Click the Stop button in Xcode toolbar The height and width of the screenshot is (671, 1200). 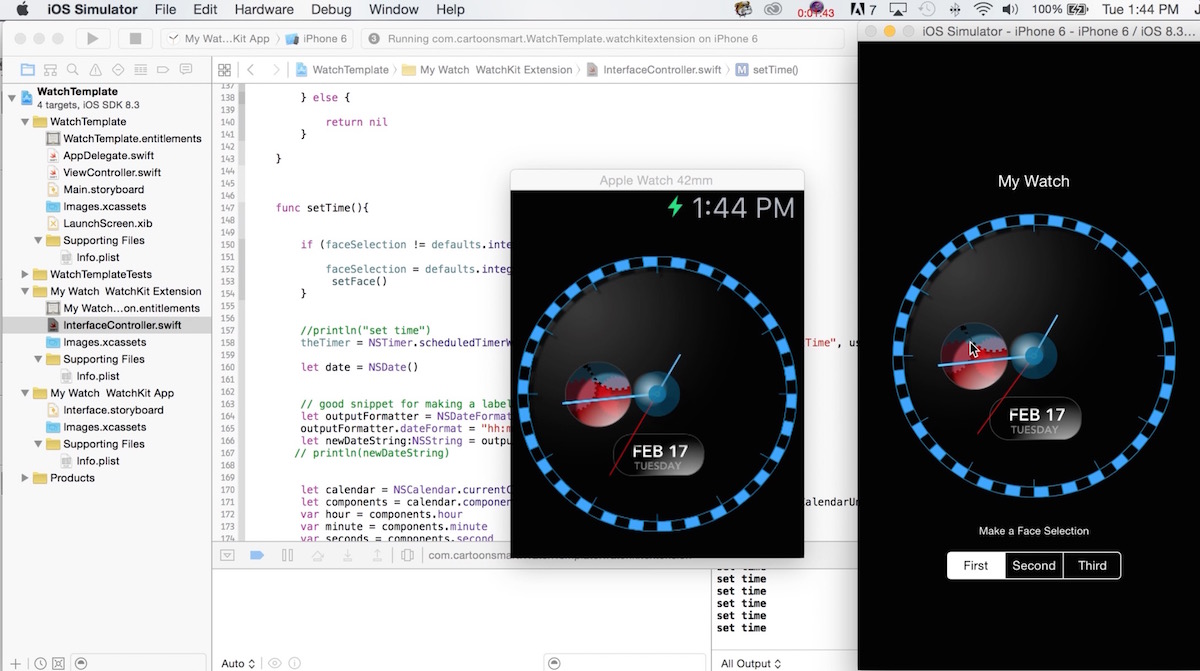[x=135, y=39]
